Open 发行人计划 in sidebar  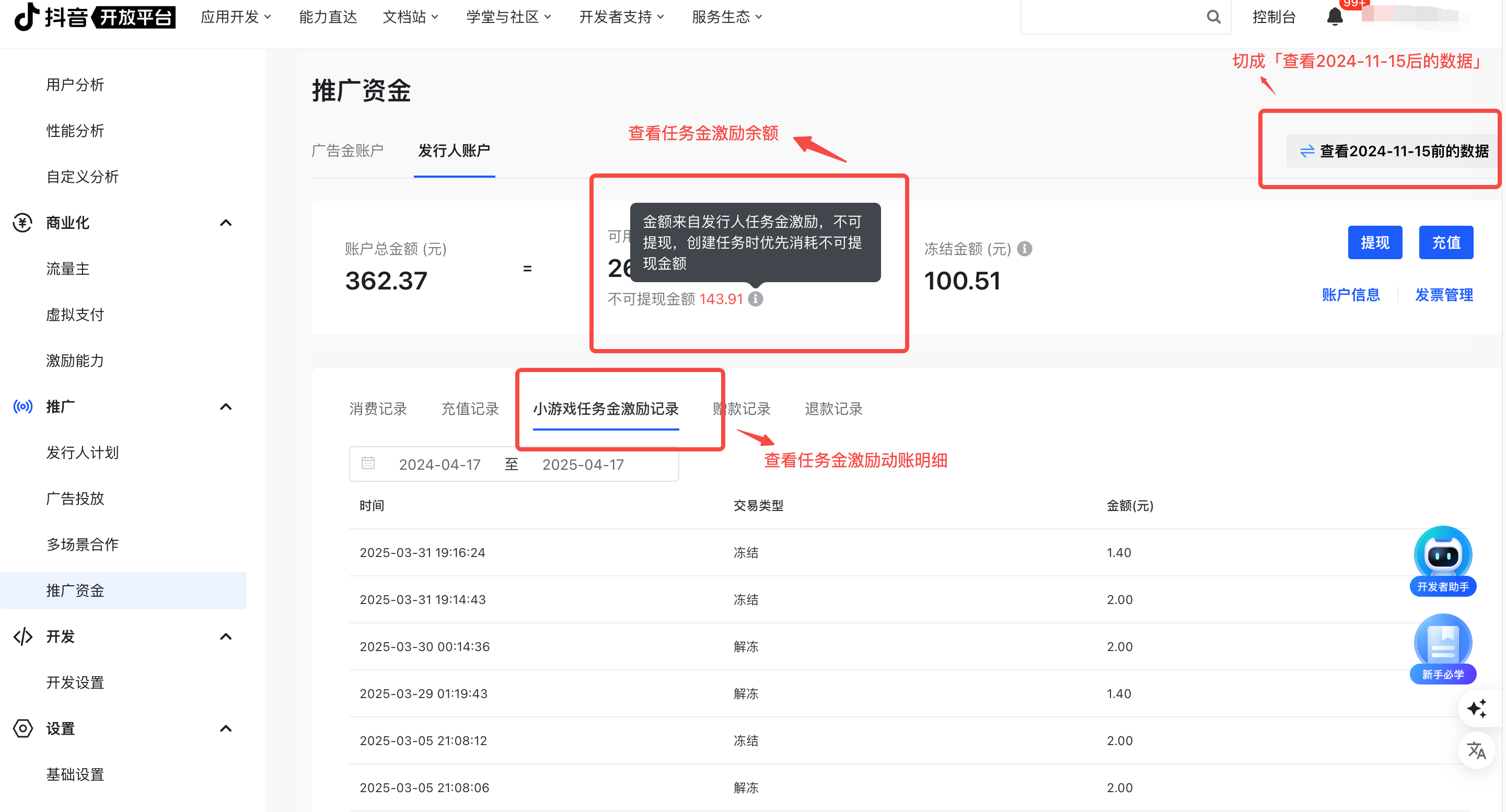click(x=83, y=453)
